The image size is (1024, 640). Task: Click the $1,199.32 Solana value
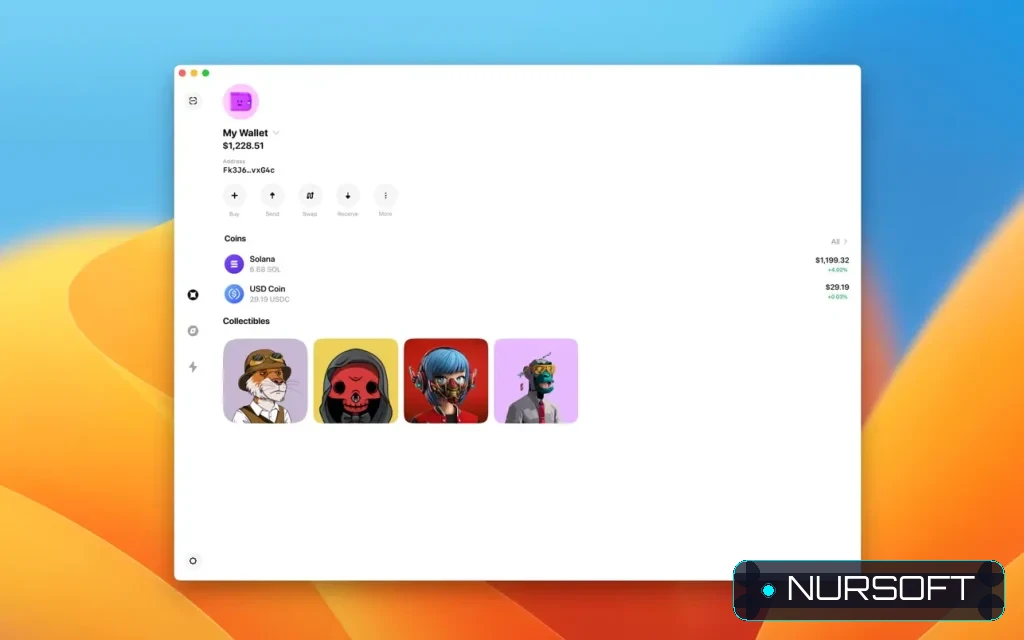(x=832, y=260)
